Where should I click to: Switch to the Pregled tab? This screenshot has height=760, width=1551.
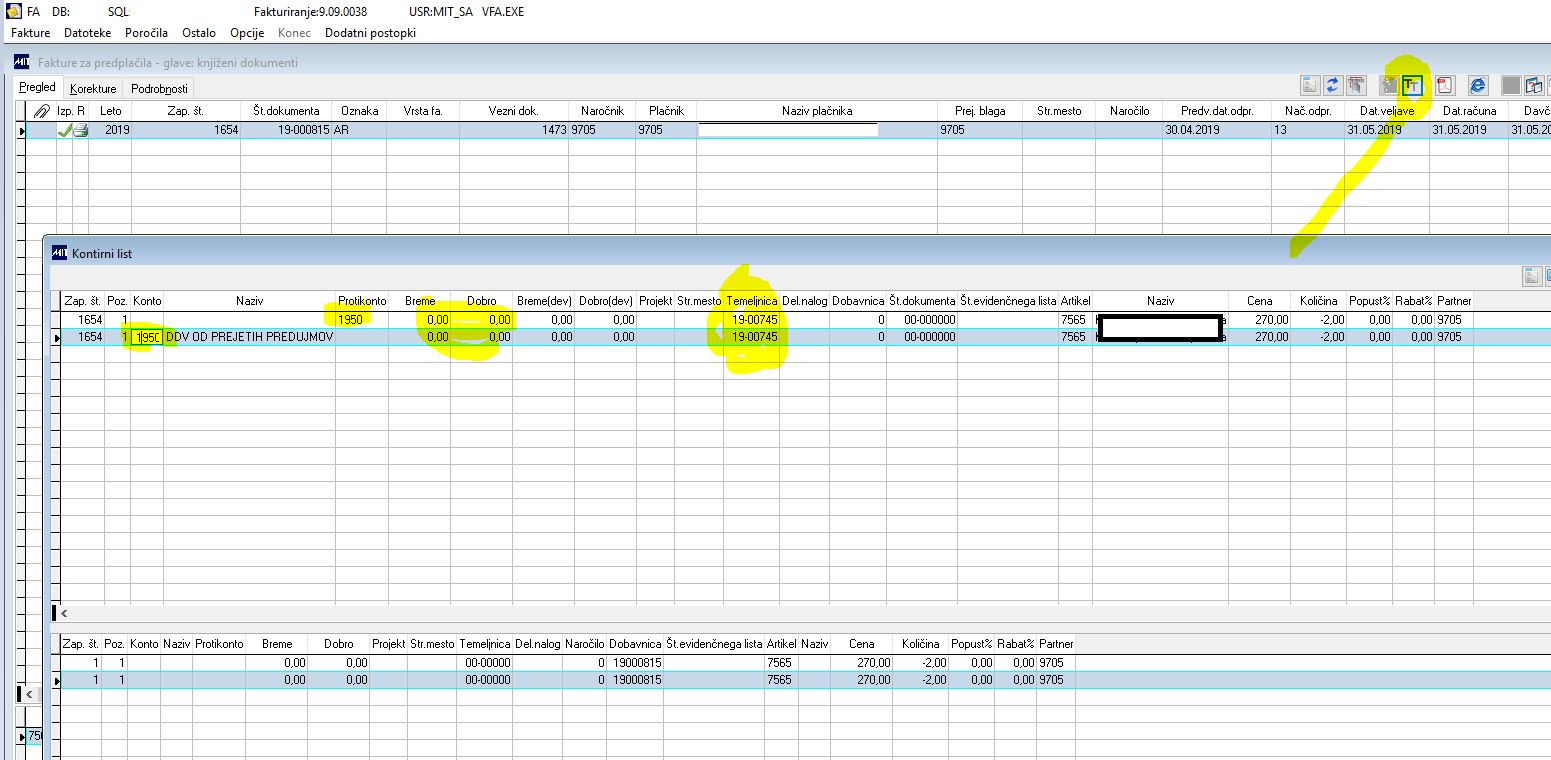38,88
